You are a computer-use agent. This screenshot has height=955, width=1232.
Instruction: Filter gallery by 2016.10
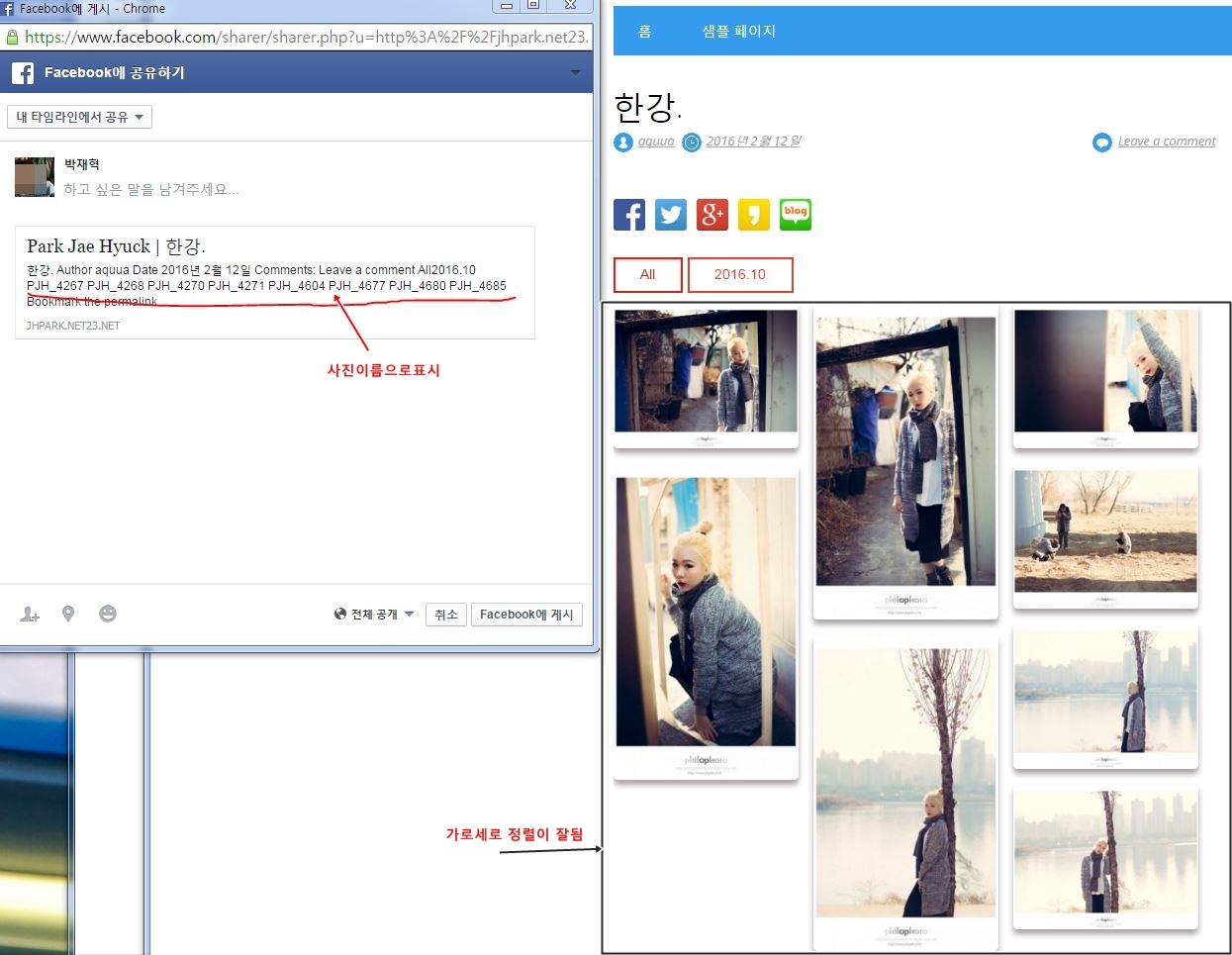[740, 275]
